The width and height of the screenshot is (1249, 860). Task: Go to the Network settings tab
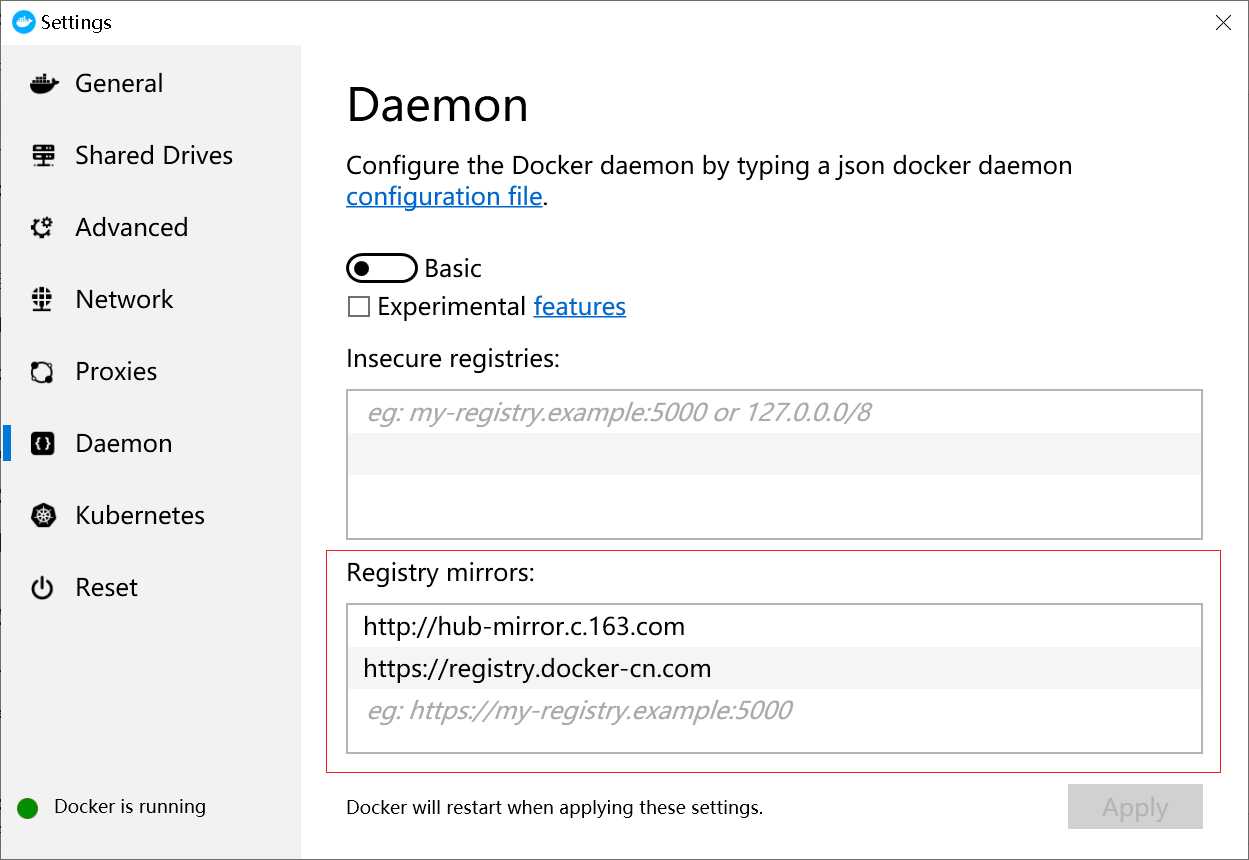(x=124, y=300)
